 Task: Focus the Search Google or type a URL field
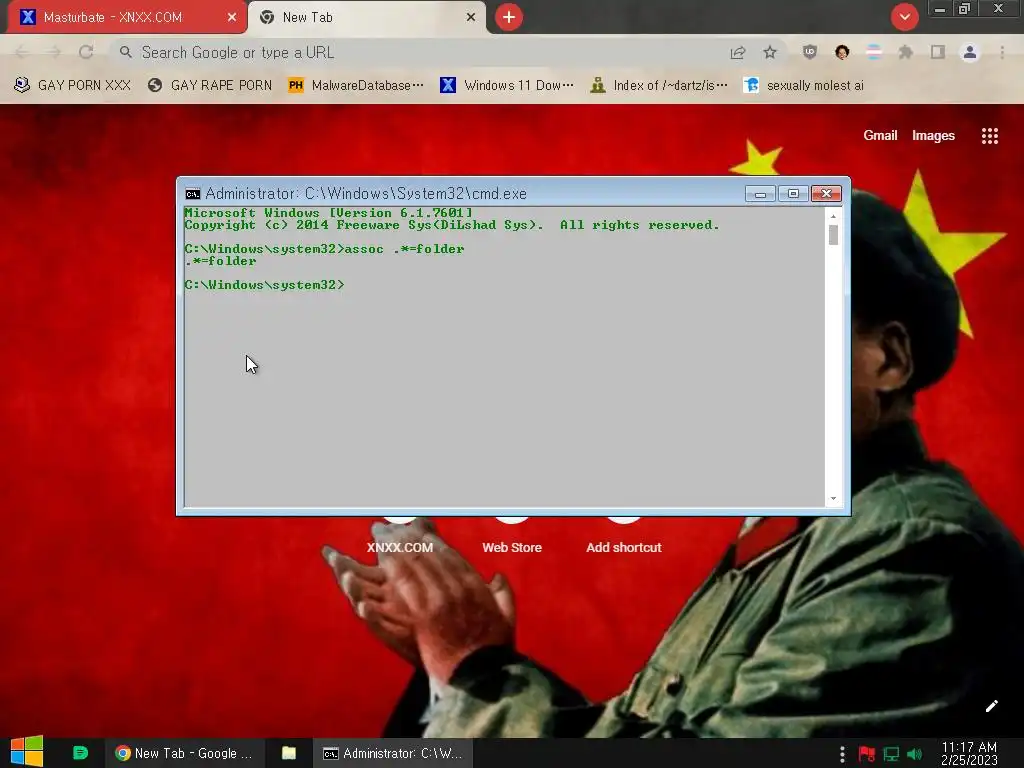418,52
